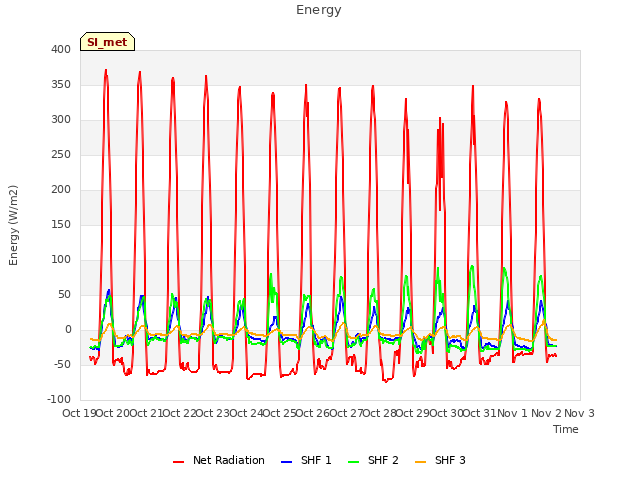Click the Time x-axis label
Image resolution: width=640 pixels, height=480 pixels.
click(566, 429)
